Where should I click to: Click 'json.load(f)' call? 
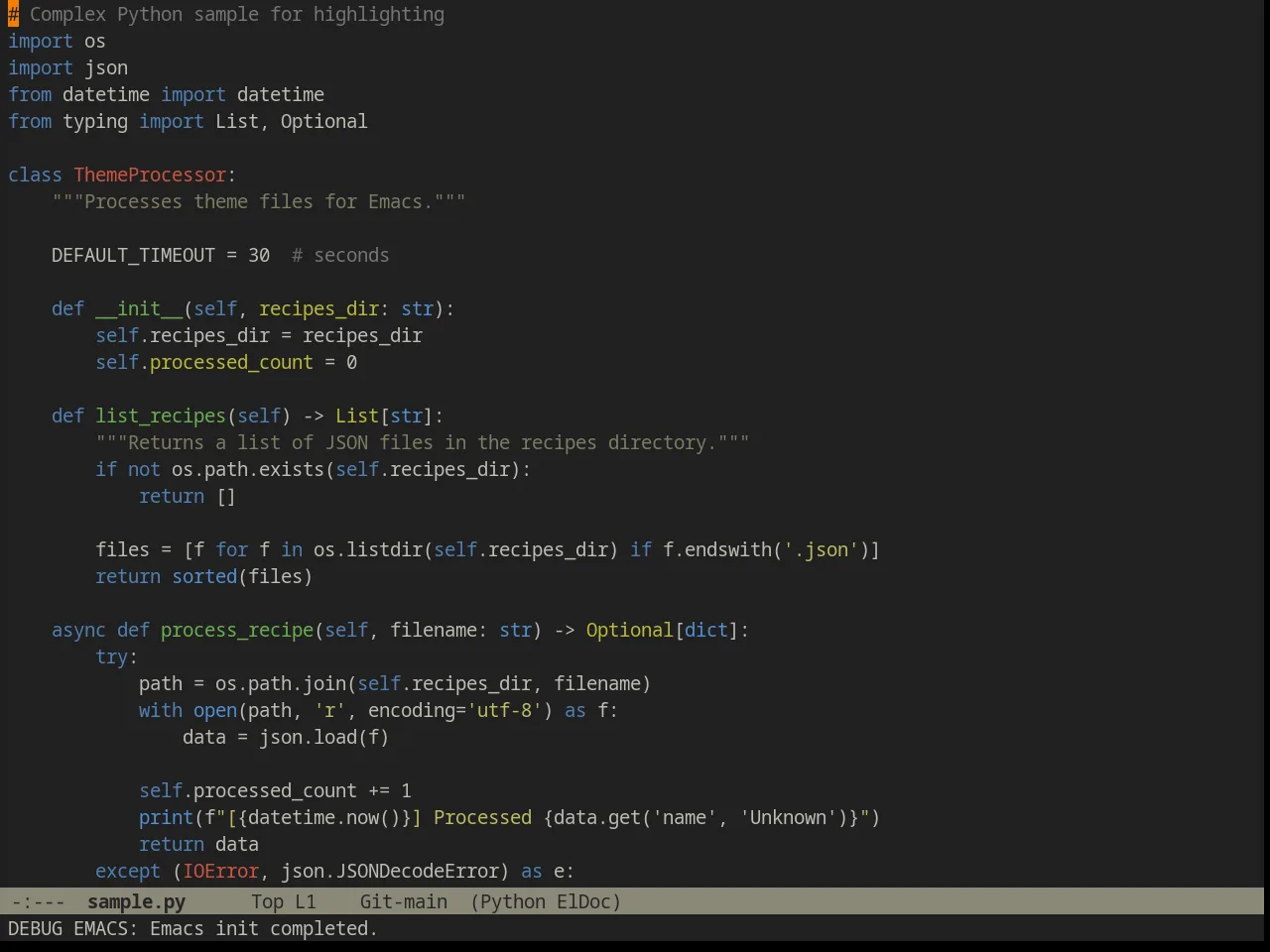click(x=323, y=737)
